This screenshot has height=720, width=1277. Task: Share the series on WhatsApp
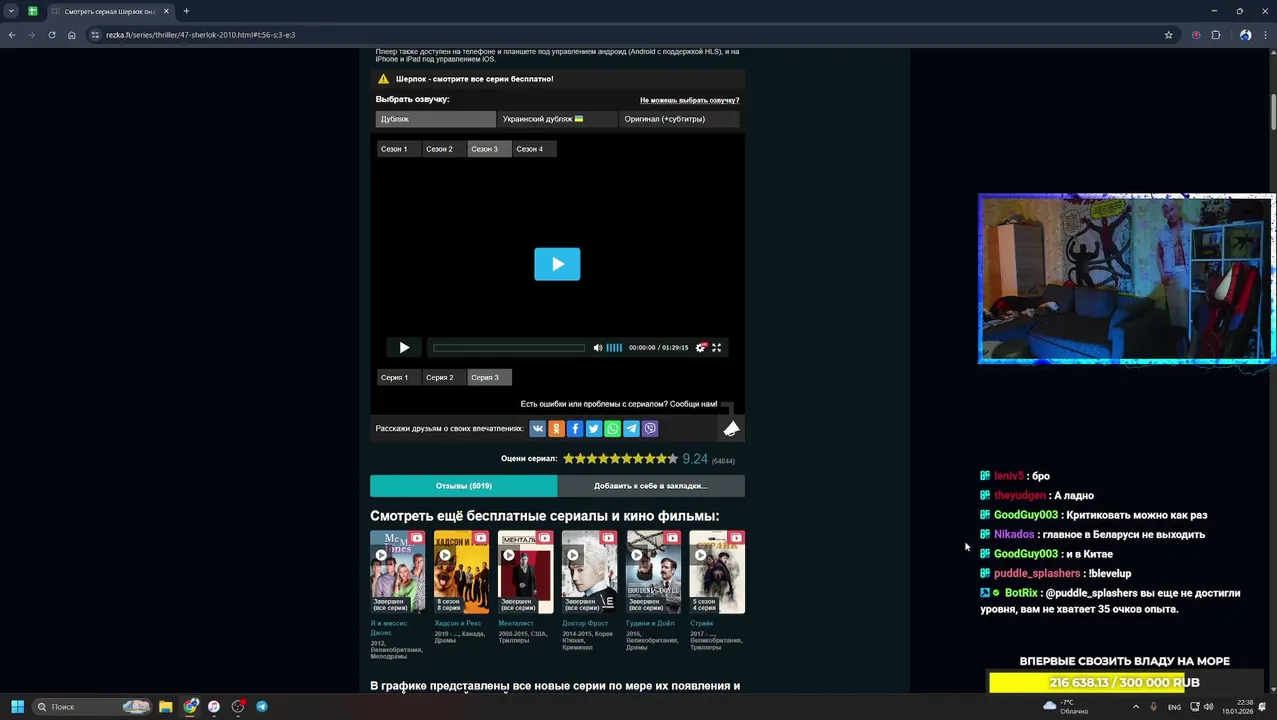coord(612,428)
